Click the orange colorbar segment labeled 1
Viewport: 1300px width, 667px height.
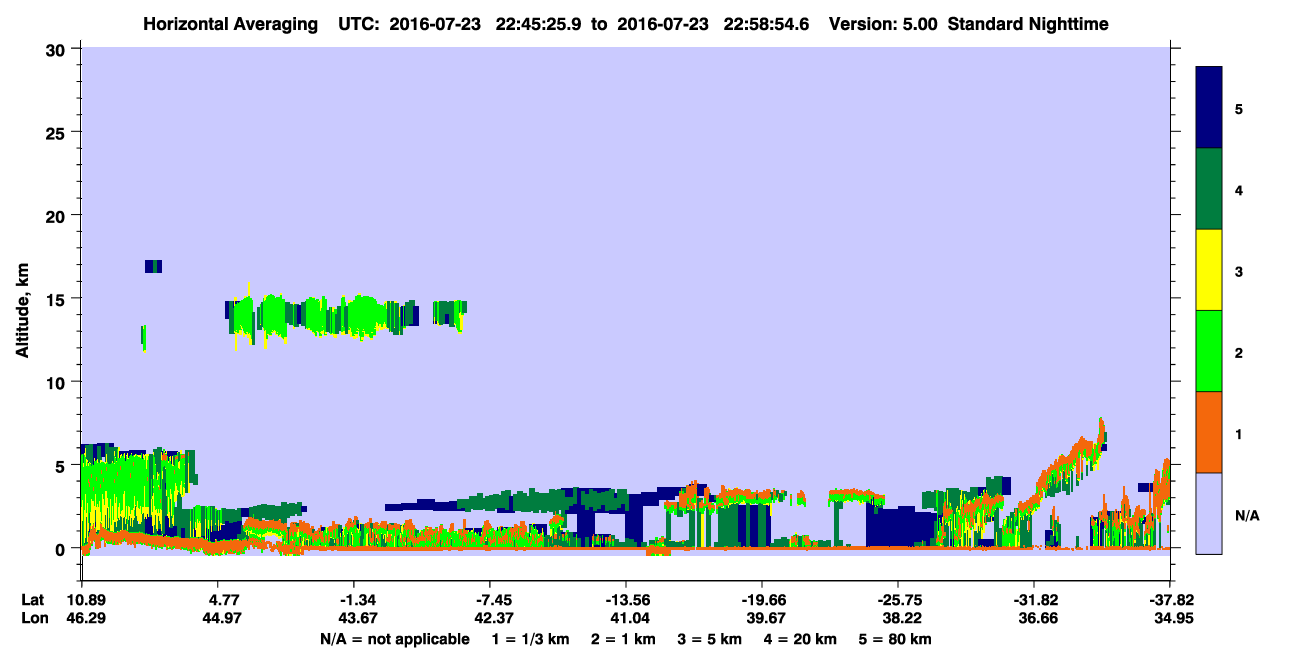(1209, 432)
